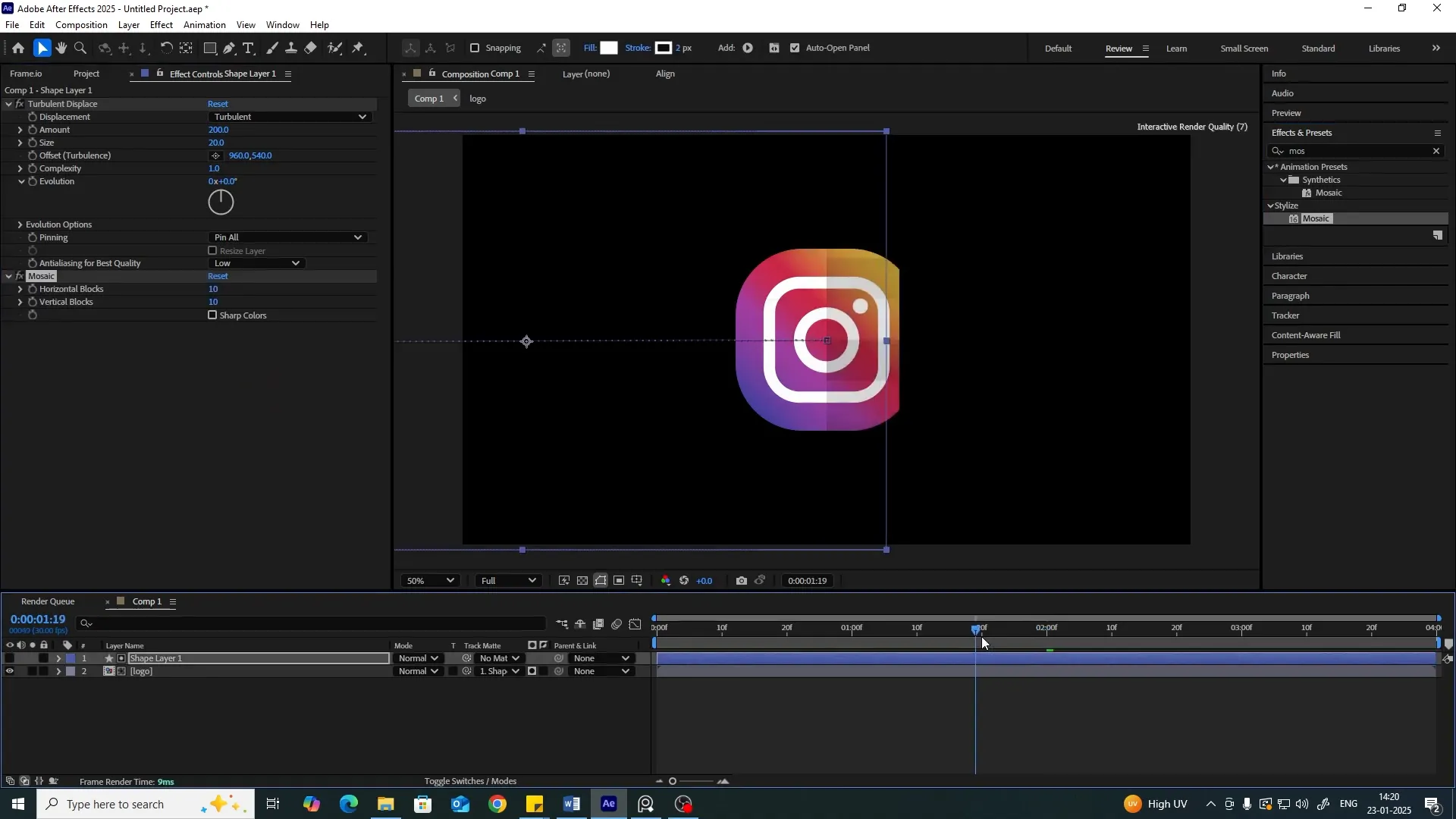The height and width of the screenshot is (819, 1456).
Task: Switch to Render Queue tab
Action: click(48, 601)
